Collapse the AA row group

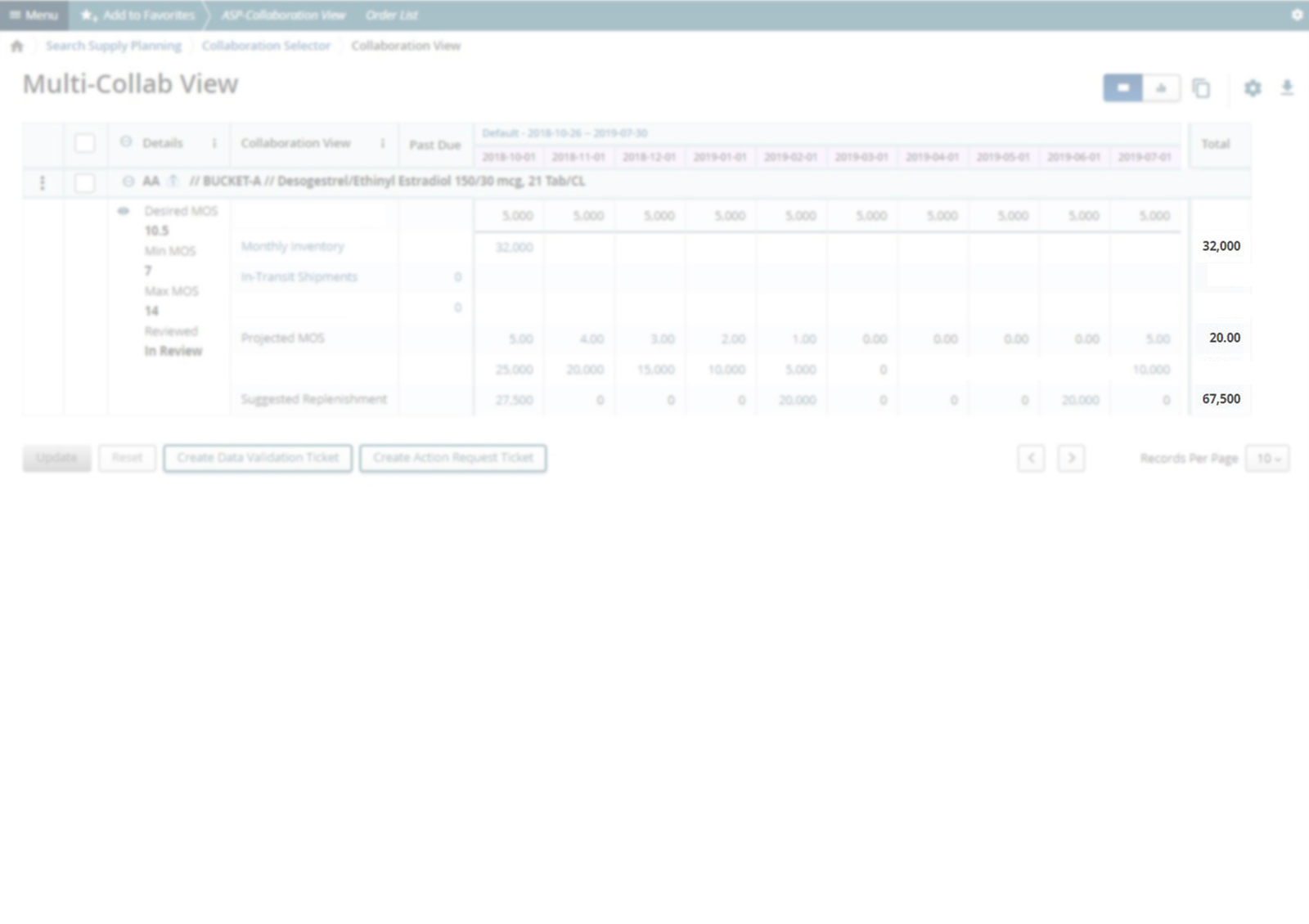(128, 181)
